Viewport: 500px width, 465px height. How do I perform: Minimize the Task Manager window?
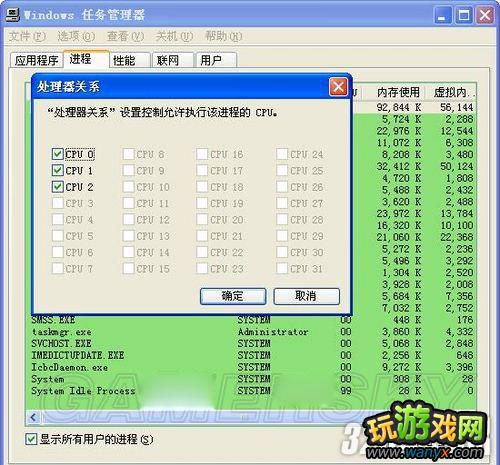(x=442, y=15)
